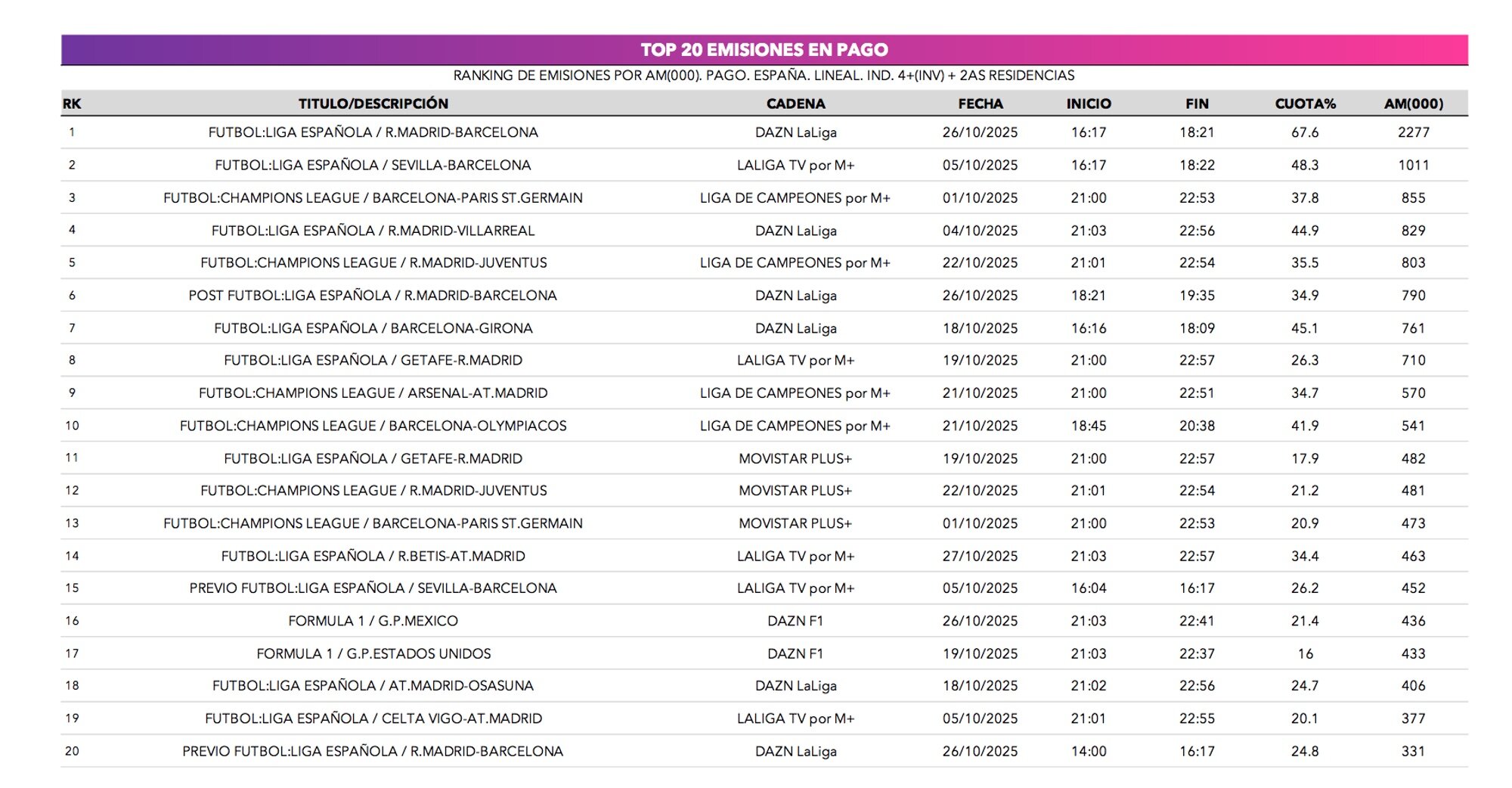Click the ranking subtitle text above the table
Screen dimensions: 1512x788
(764, 75)
